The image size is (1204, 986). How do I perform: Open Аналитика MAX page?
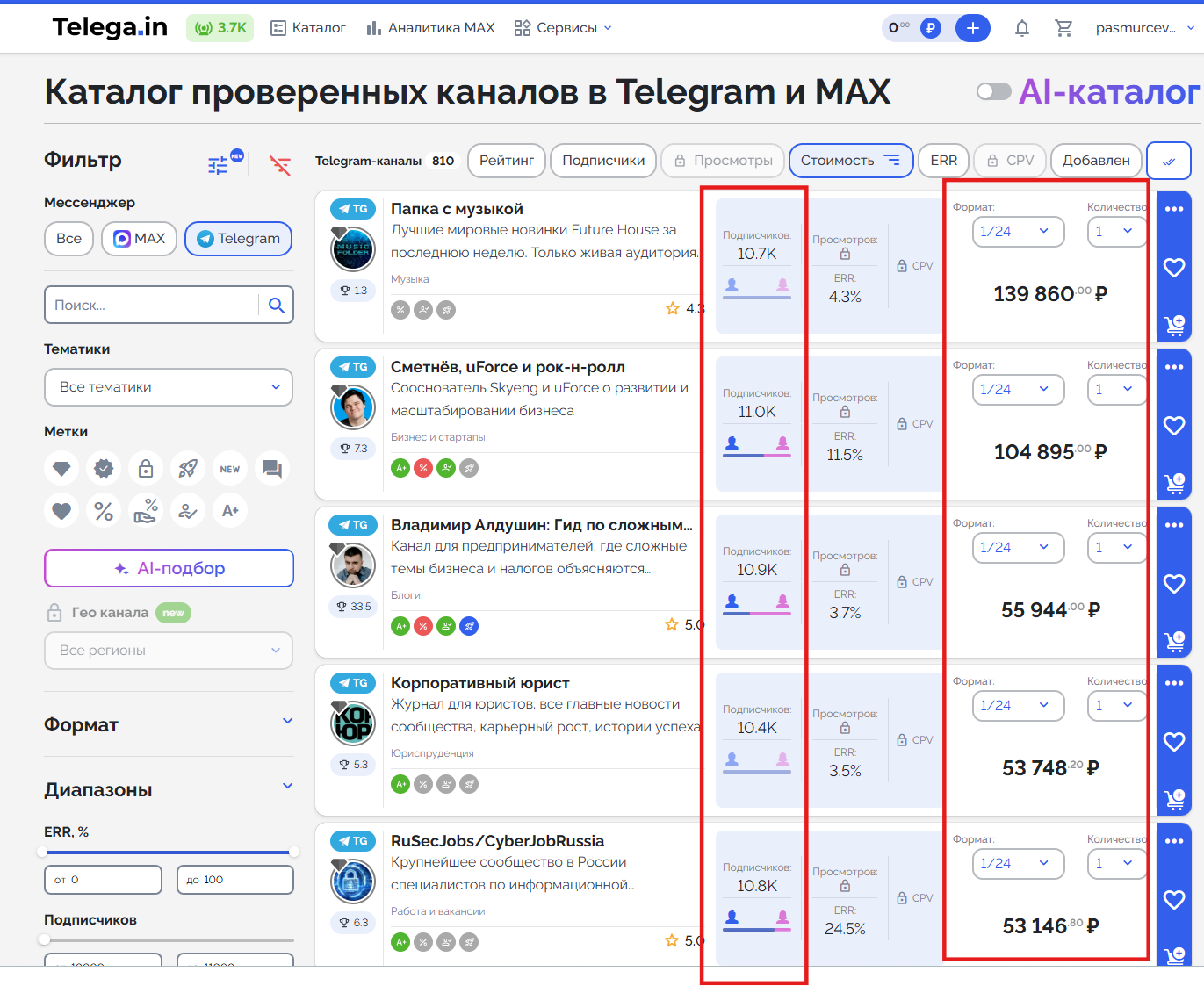(x=431, y=28)
